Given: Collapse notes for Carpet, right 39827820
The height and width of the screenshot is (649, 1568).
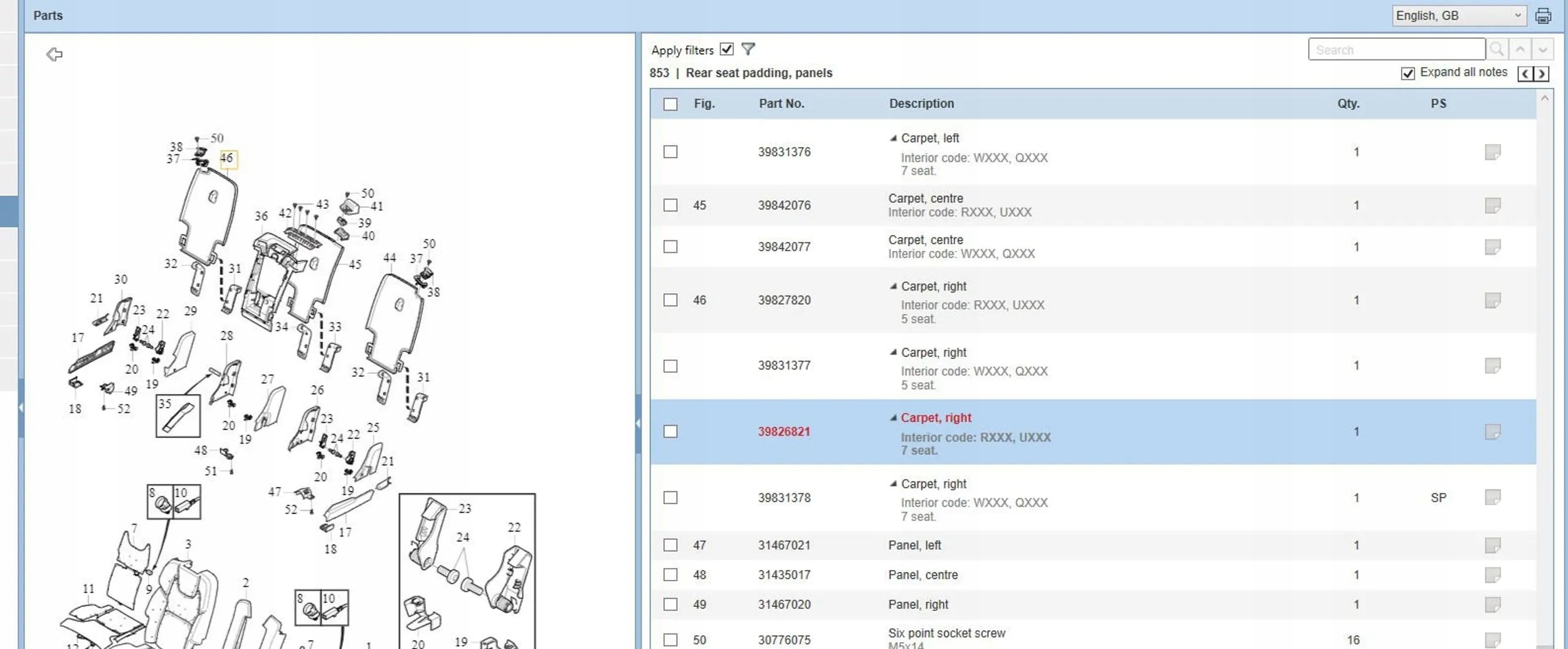Looking at the screenshot, I should tap(893, 286).
